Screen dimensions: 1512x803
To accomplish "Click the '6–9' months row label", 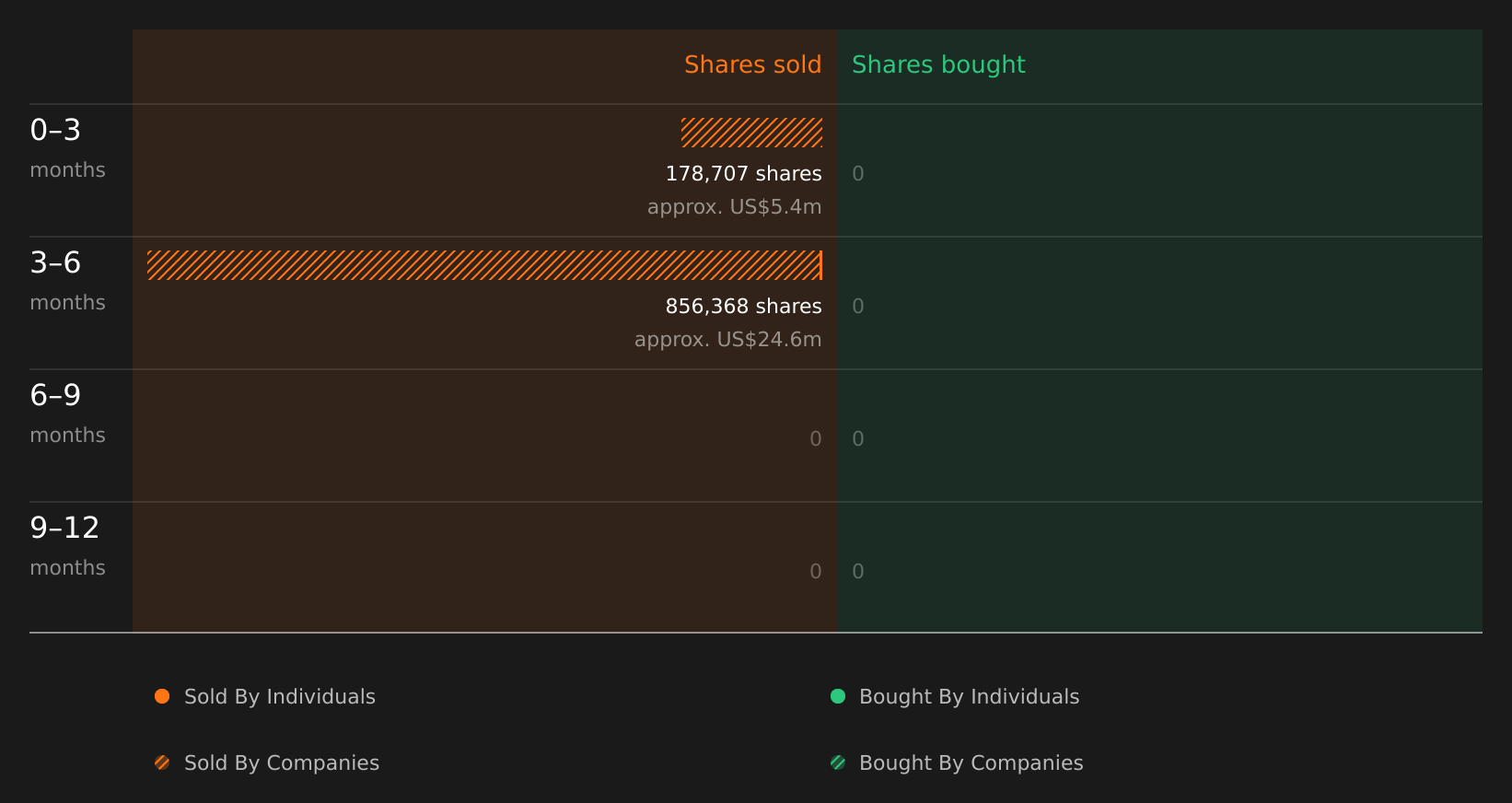I will tap(55, 395).
